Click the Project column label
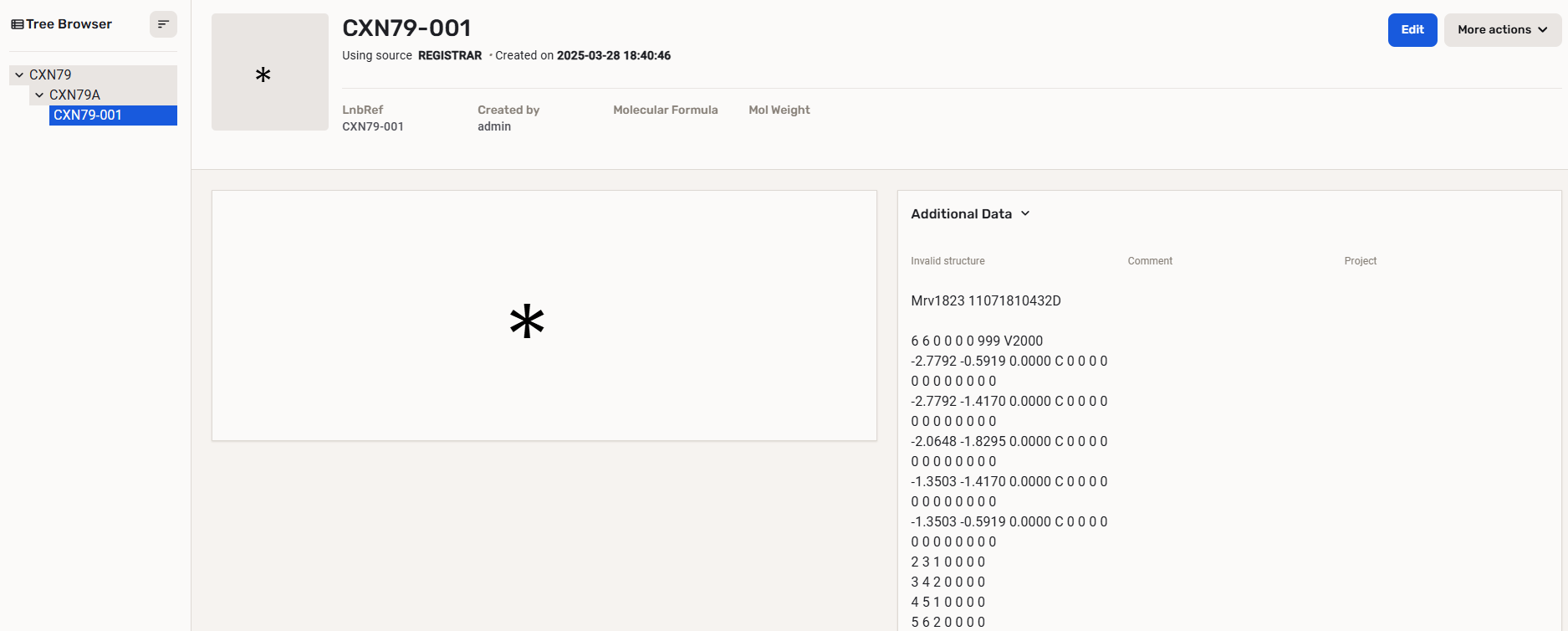Screen dimensions: 1568x631 tap(1360, 261)
